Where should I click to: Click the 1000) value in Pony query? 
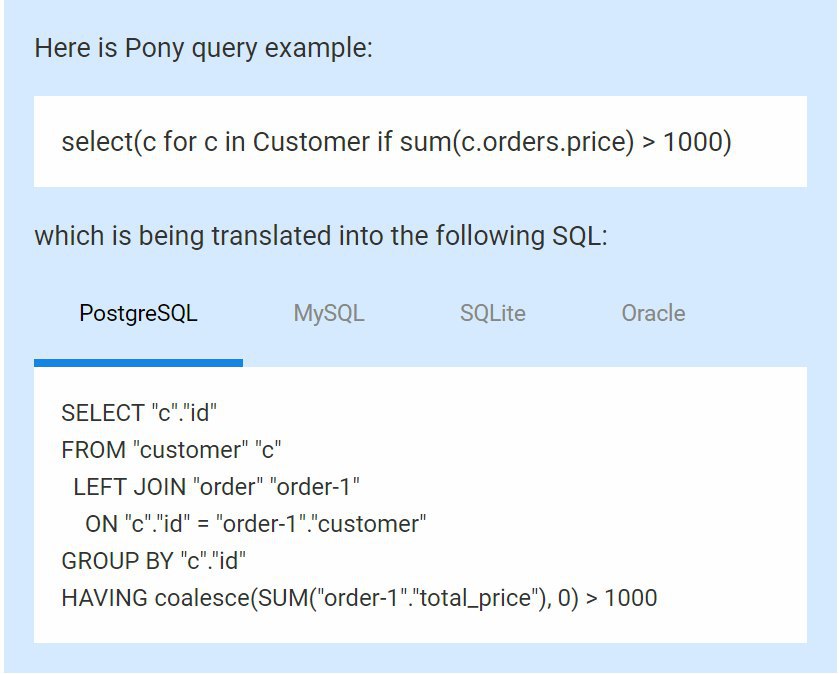click(x=698, y=142)
